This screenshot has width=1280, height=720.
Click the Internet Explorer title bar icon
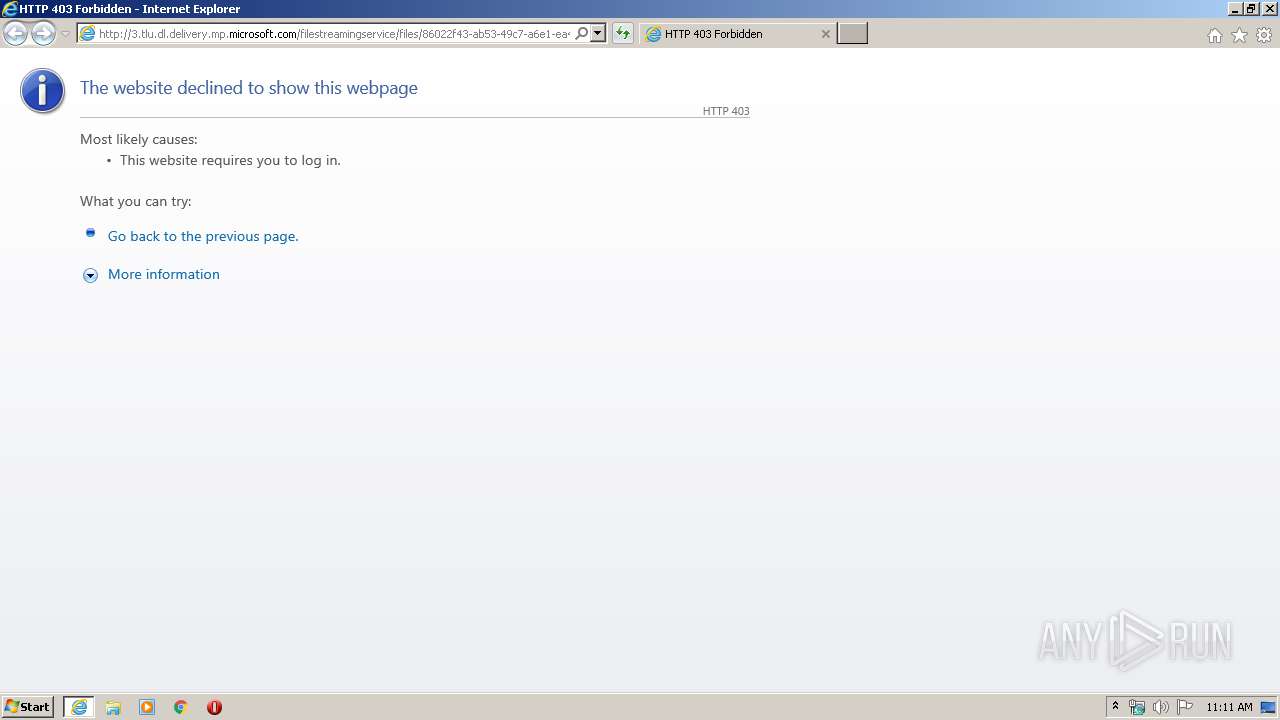[x=10, y=9]
